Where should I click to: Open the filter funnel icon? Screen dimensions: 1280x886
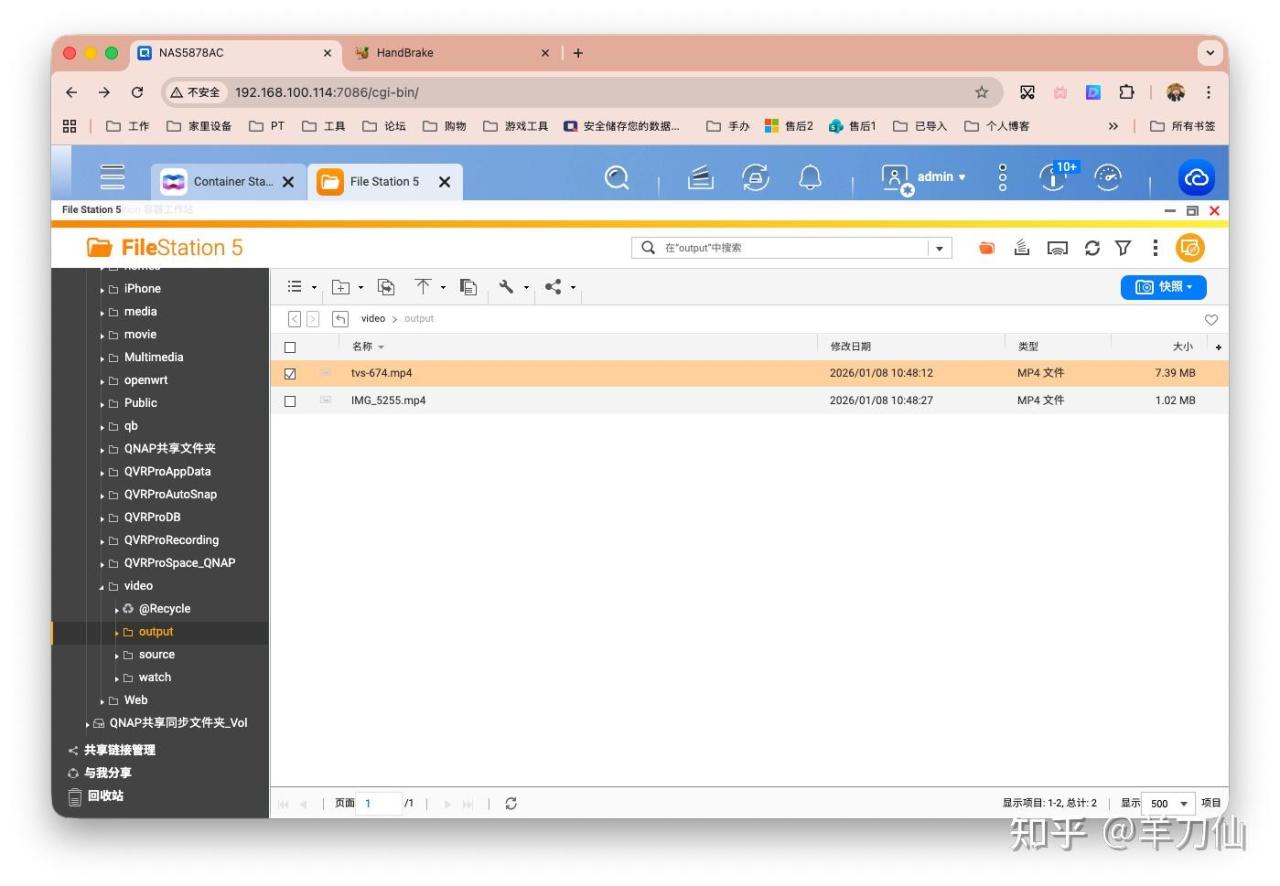click(1123, 248)
